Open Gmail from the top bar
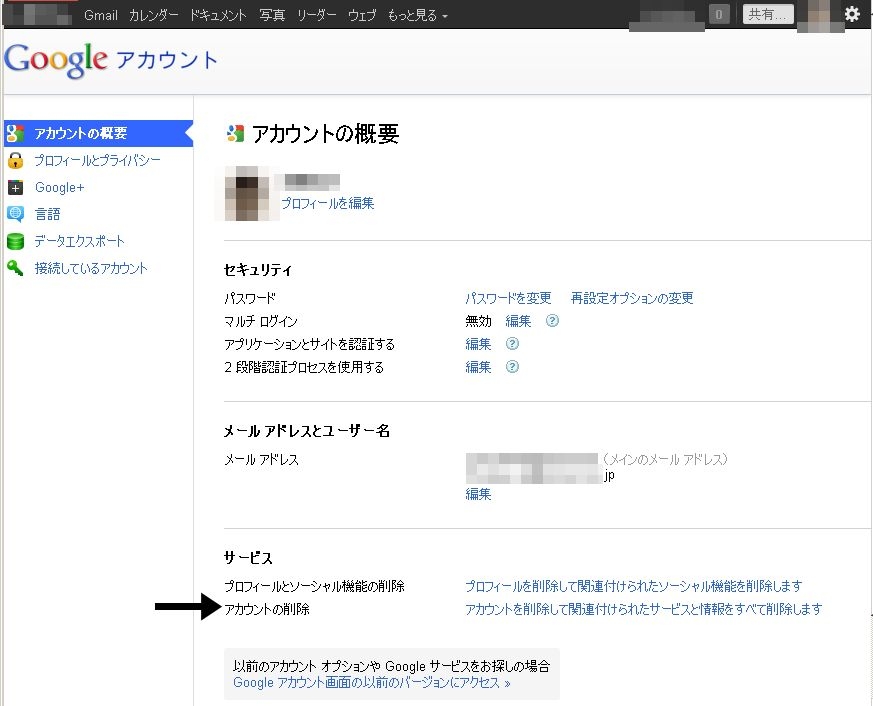Screen dimensions: 873x706 pos(101,15)
